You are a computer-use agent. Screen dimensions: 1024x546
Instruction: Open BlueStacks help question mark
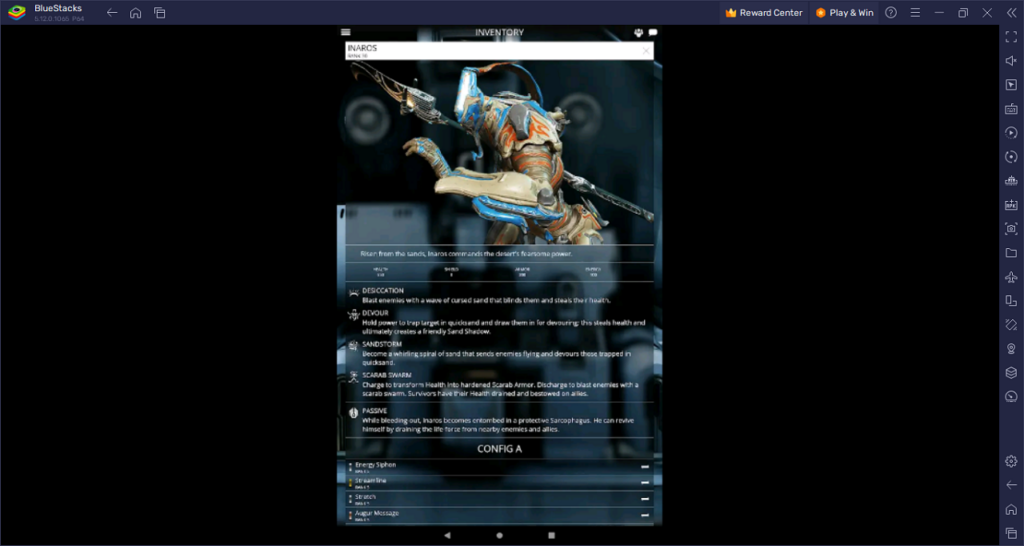[891, 12]
